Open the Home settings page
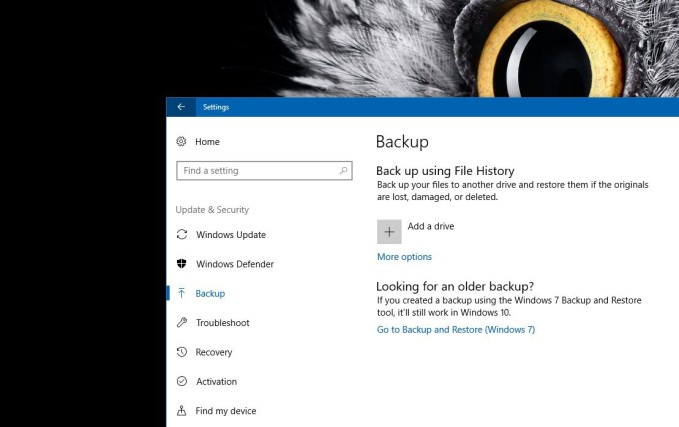679x427 pixels. (207, 142)
